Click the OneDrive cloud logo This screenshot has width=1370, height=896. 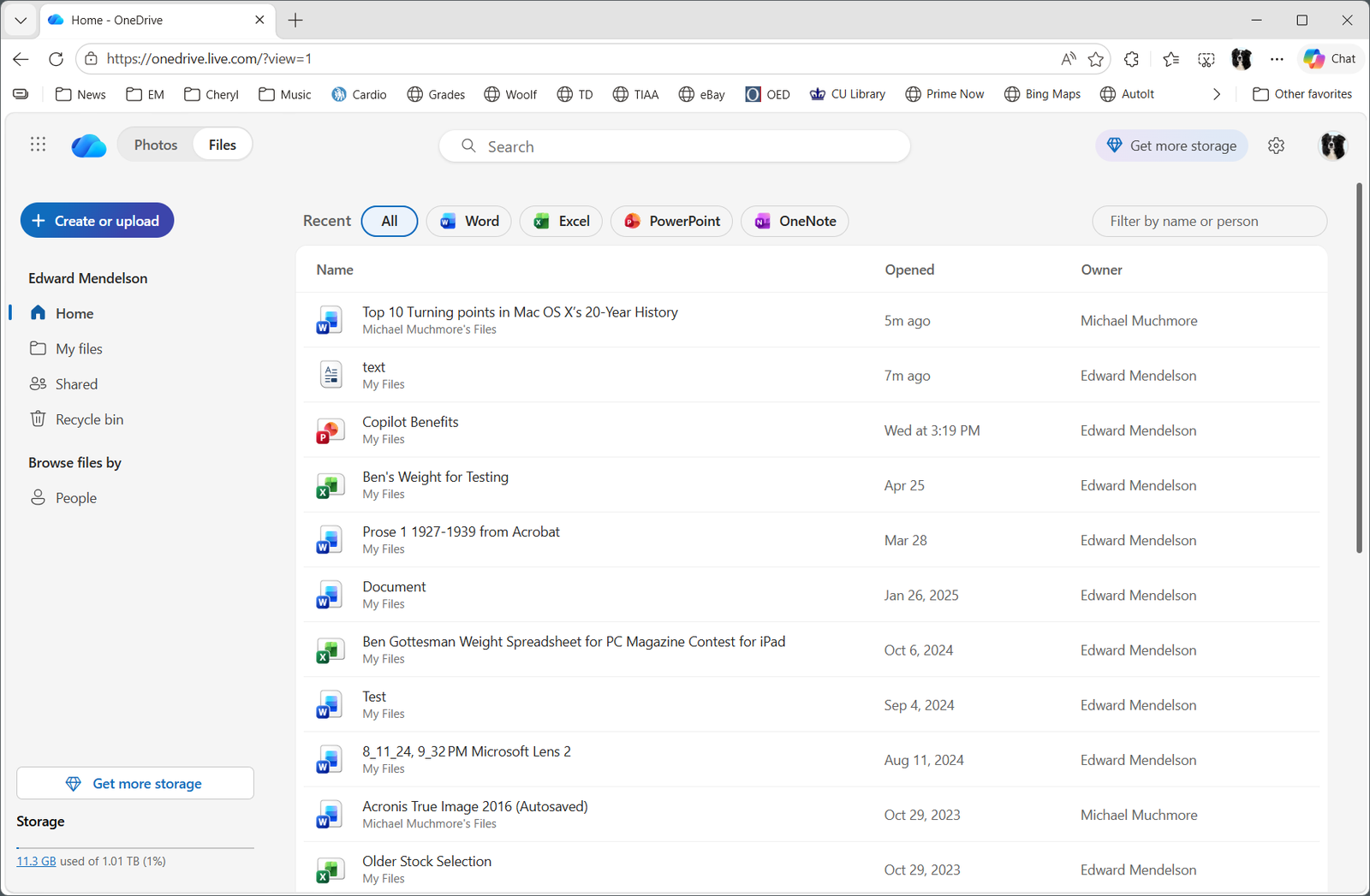point(89,145)
